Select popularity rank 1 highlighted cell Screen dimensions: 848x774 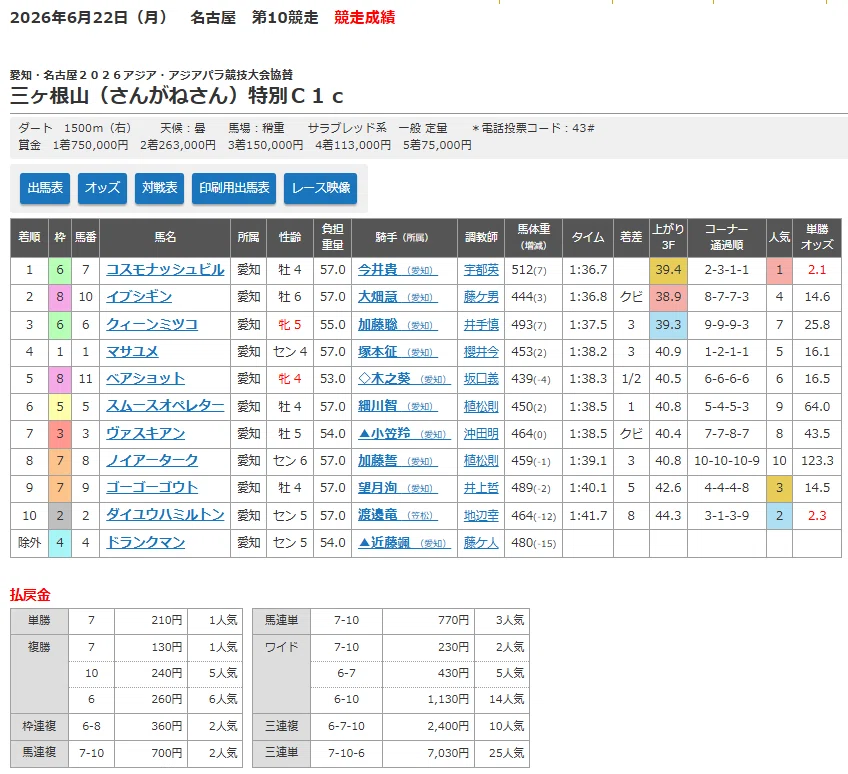point(779,270)
